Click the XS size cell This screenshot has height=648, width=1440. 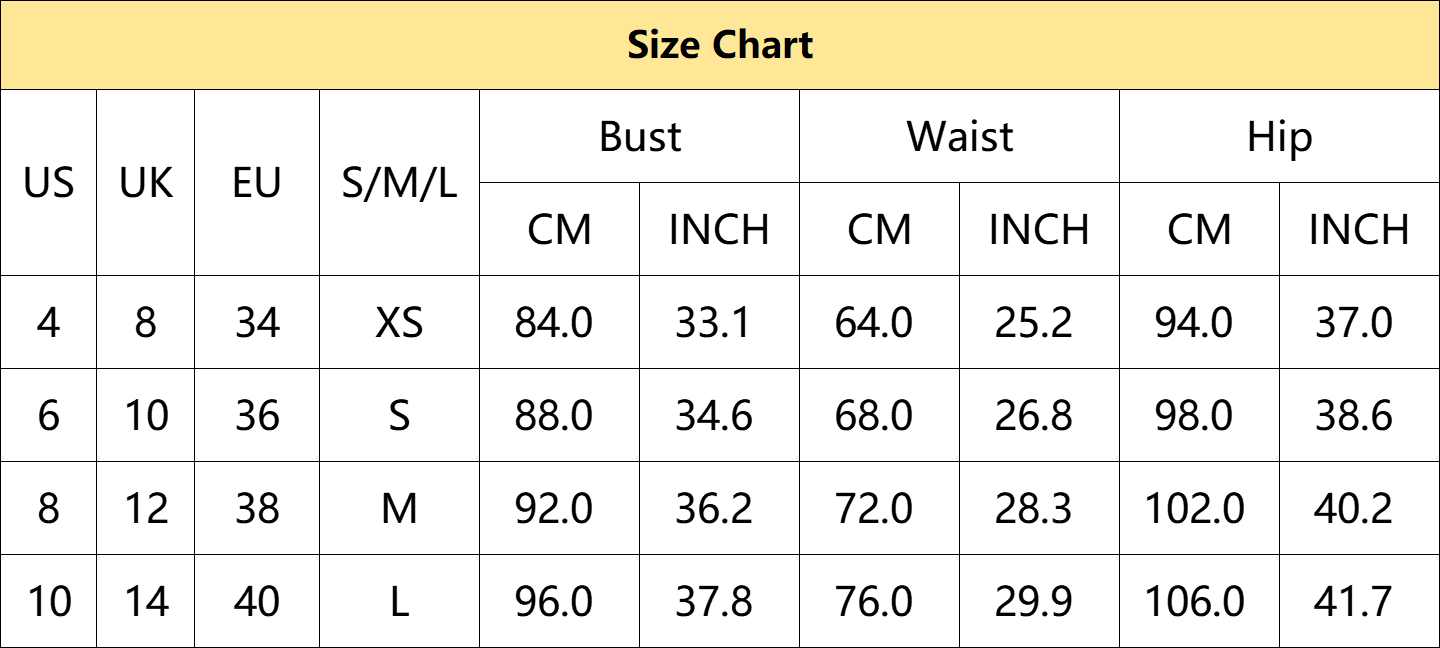399,322
